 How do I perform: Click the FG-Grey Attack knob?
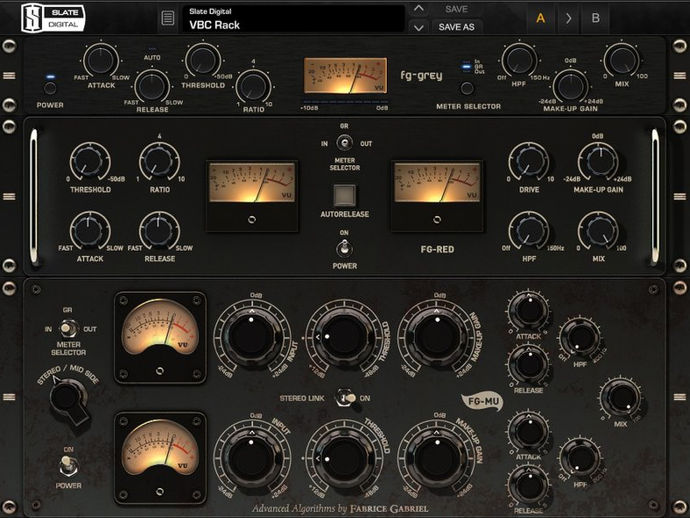pos(101,60)
